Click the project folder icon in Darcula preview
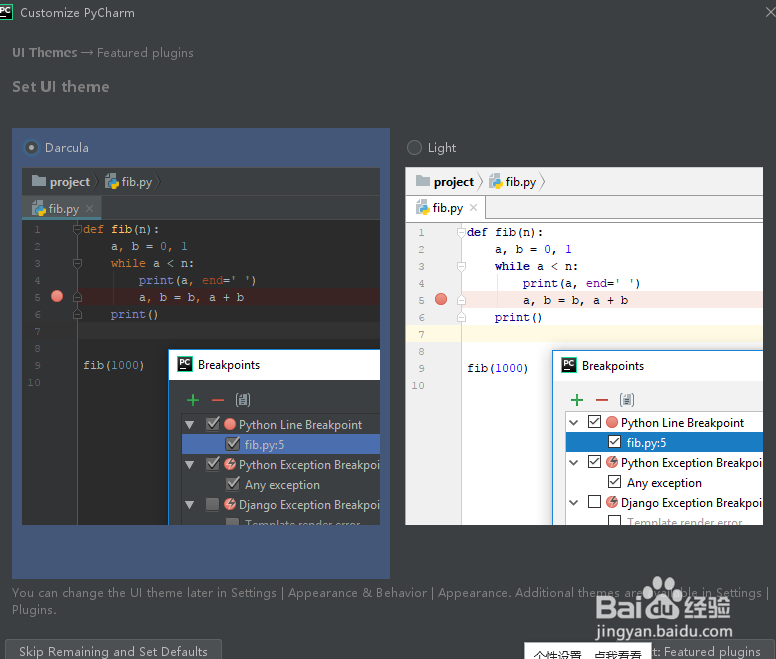This screenshot has height=659, width=776. (39, 181)
